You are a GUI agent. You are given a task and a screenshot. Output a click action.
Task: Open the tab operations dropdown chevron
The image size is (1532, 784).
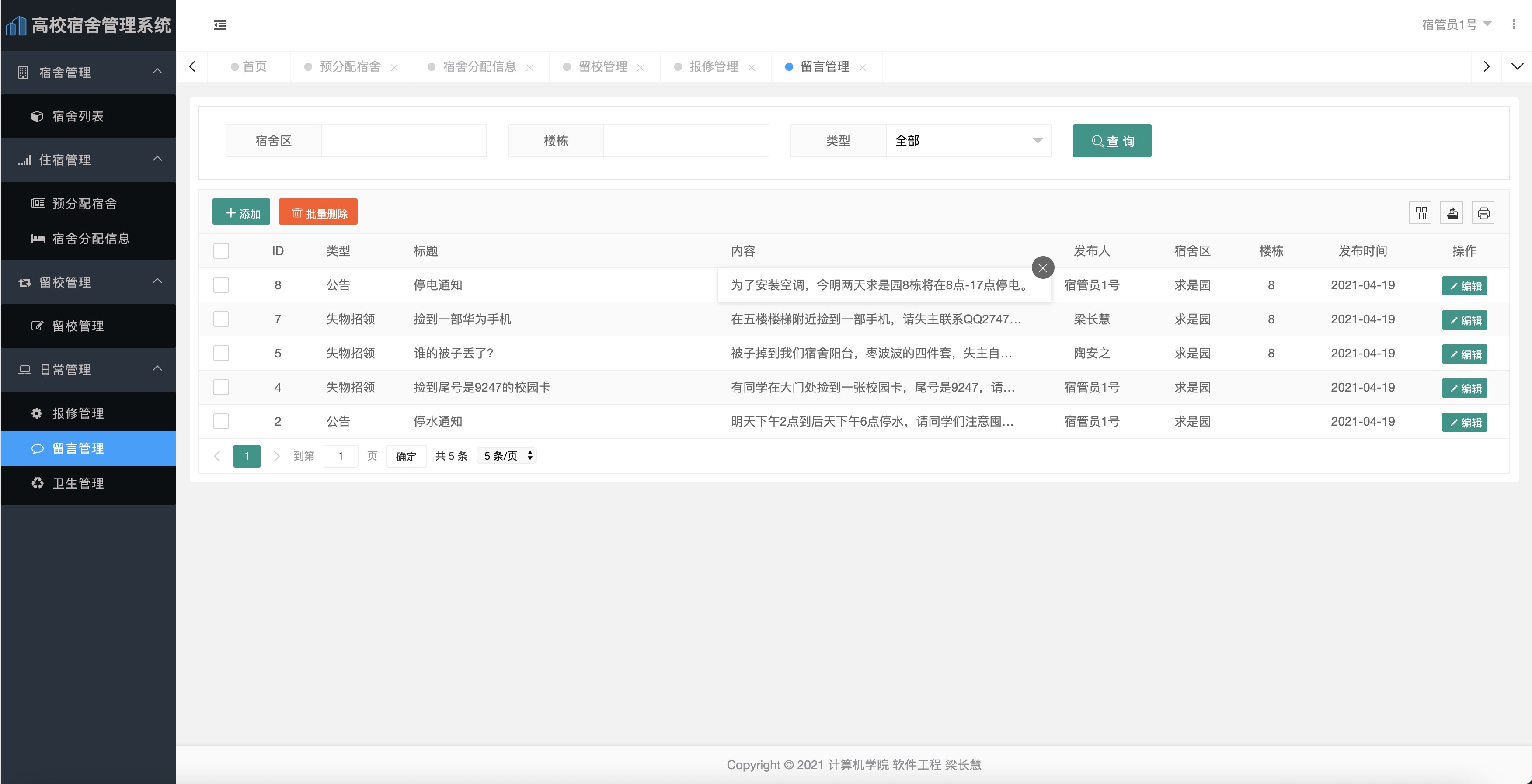tap(1517, 66)
